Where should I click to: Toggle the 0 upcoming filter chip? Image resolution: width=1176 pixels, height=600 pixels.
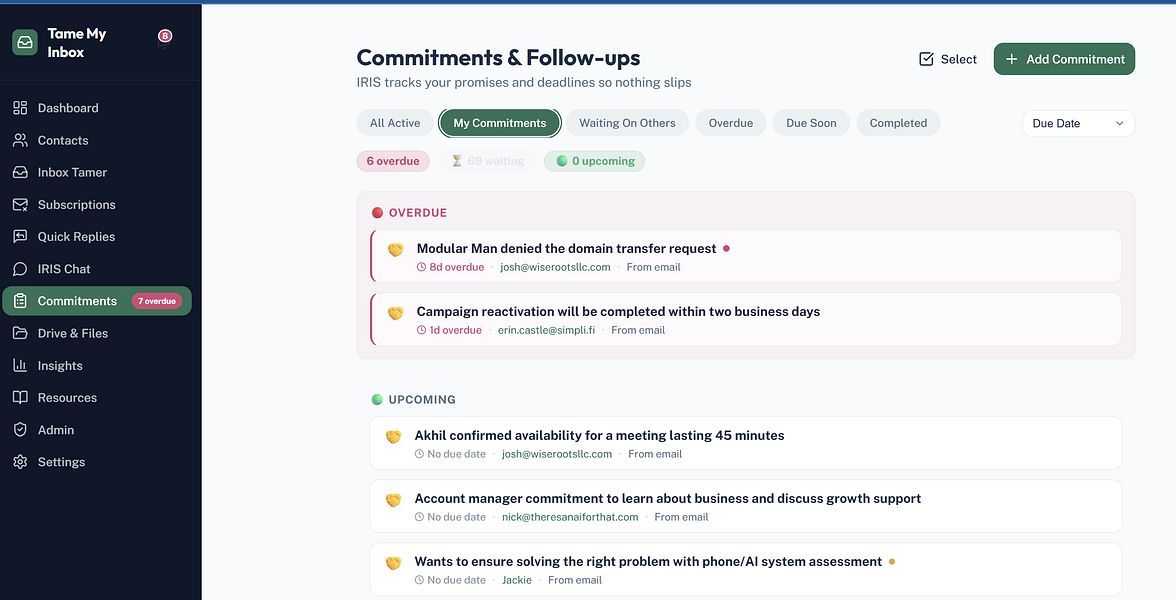pos(594,161)
